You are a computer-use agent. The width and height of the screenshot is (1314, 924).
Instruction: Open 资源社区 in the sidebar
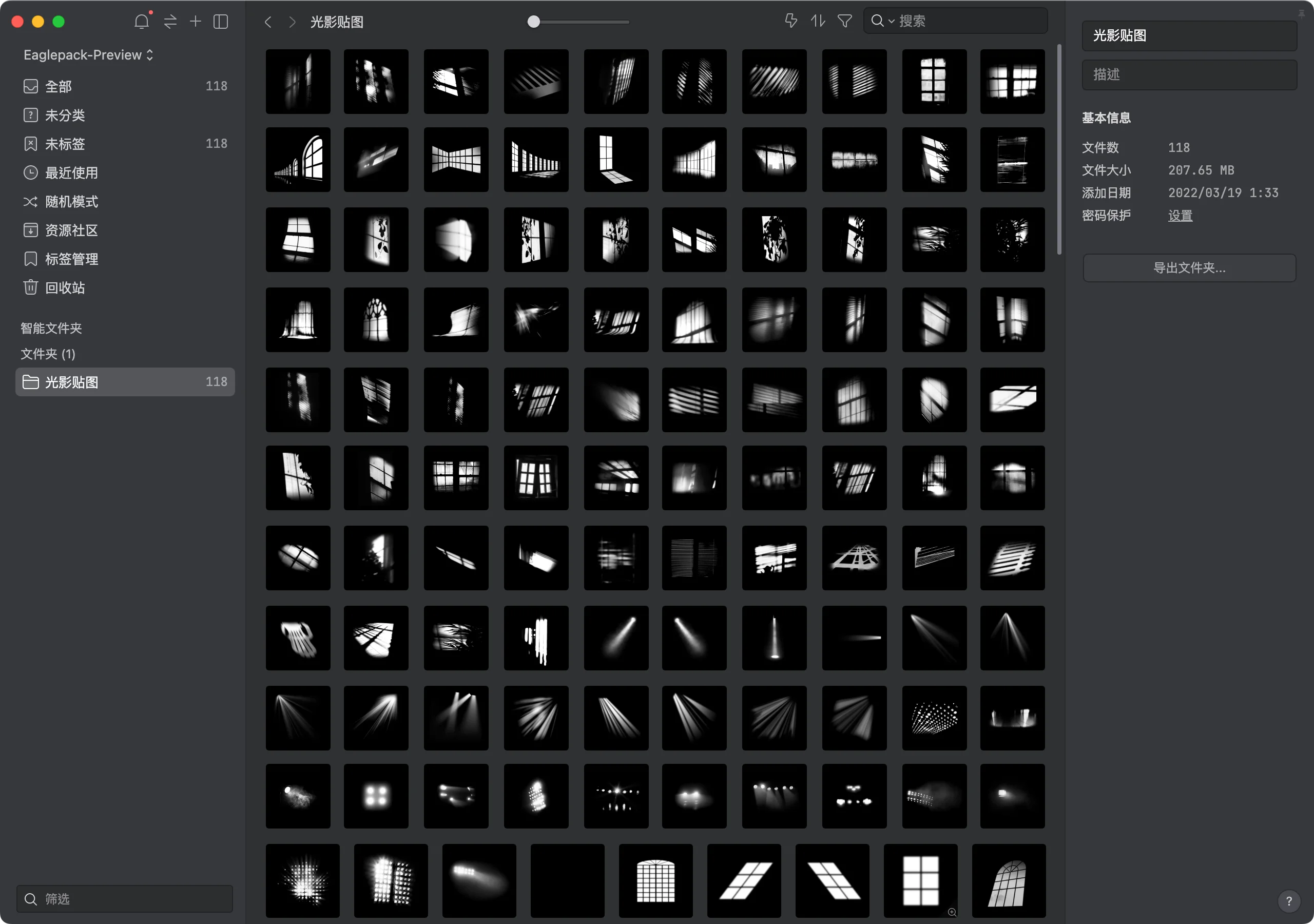click(125, 230)
